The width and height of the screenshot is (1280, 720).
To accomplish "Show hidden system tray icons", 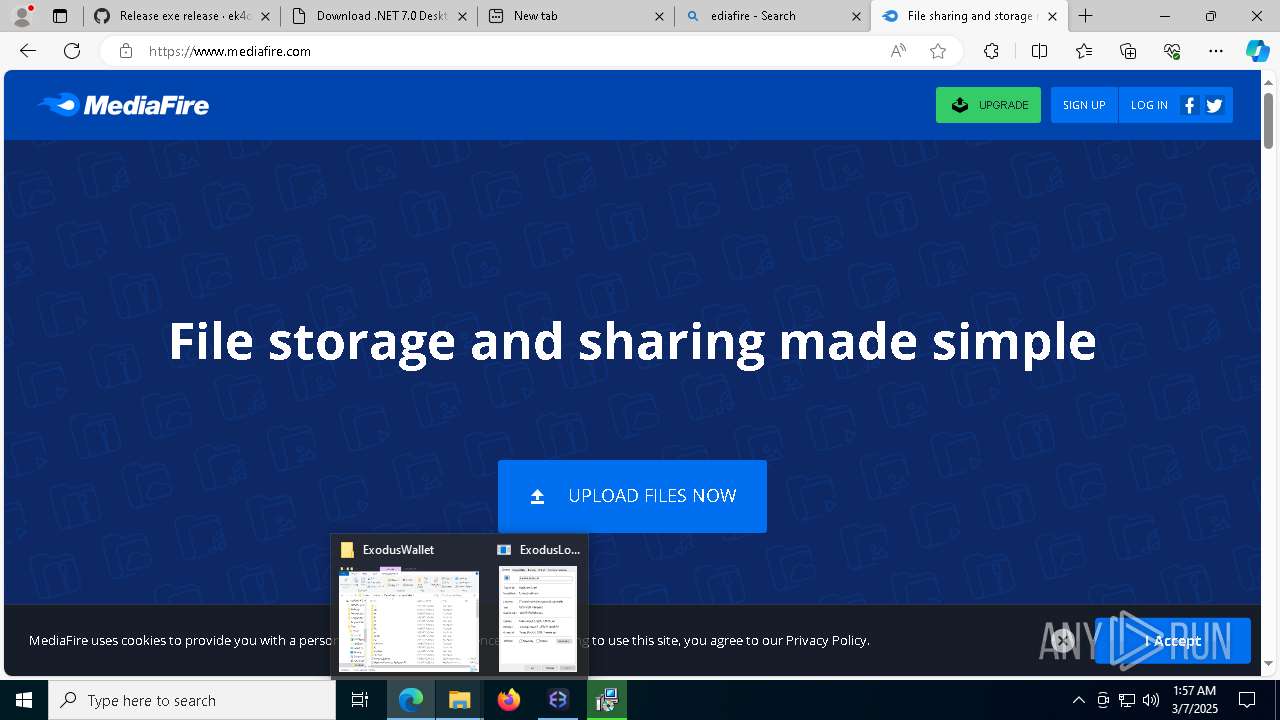I will click(x=1078, y=700).
